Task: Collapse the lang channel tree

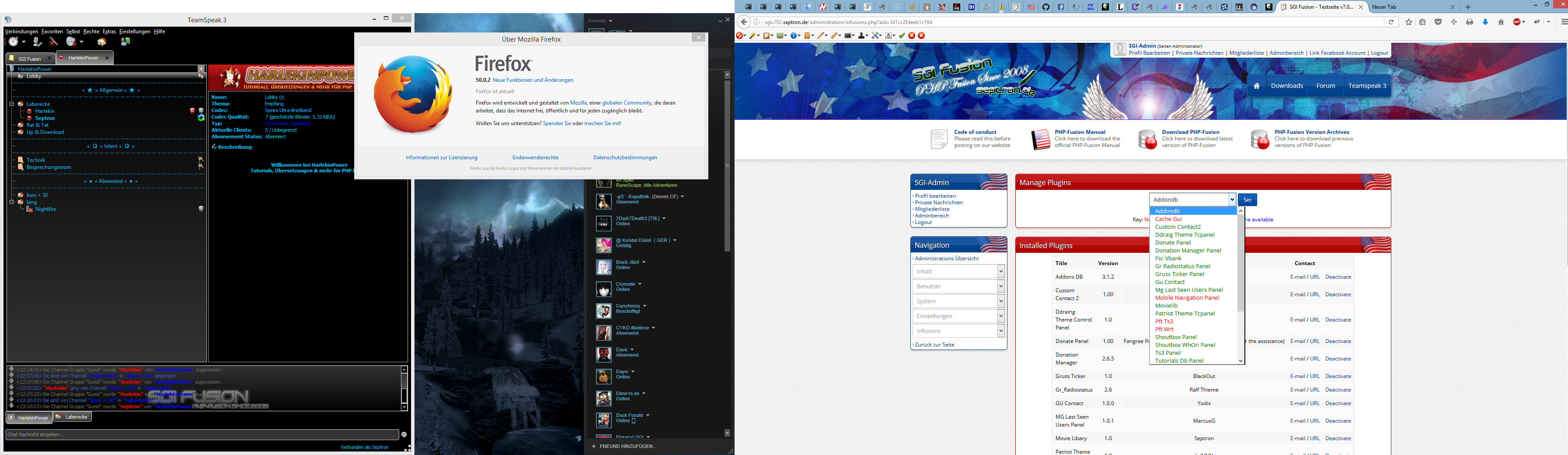Action: point(11,202)
